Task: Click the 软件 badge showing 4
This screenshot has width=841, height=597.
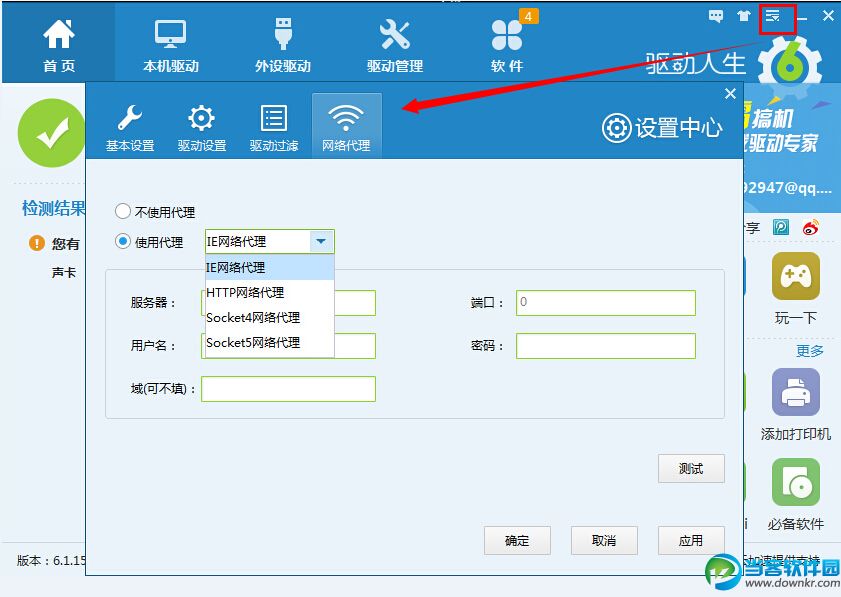Action: [x=528, y=16]
